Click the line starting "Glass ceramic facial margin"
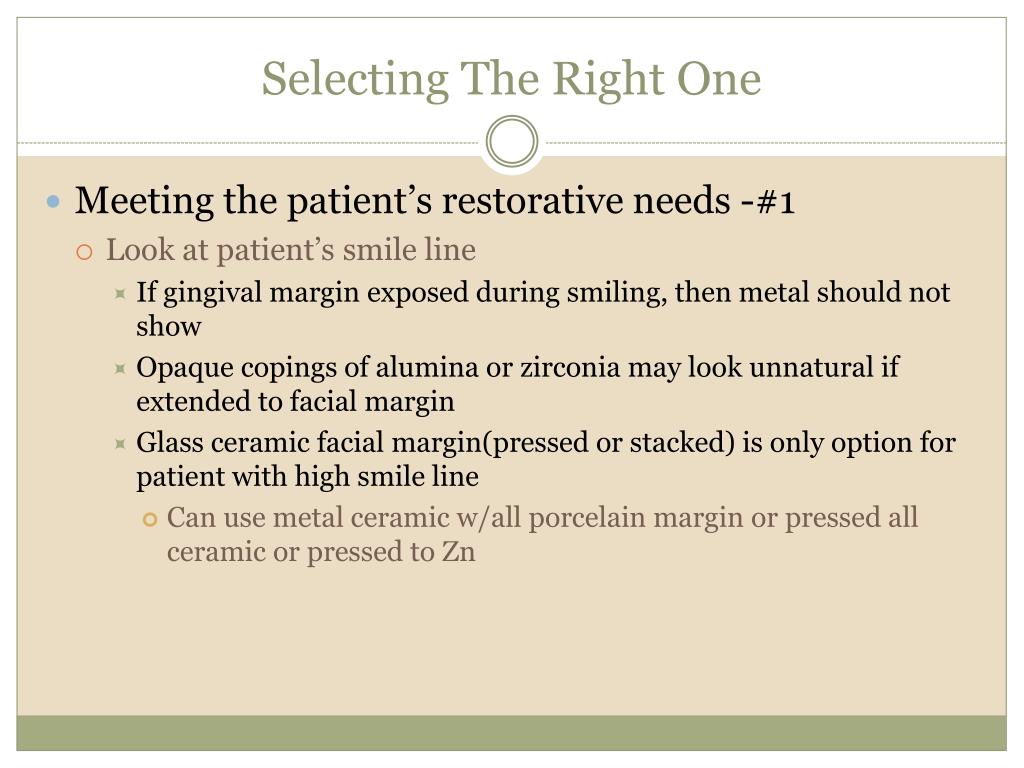Screen dimensions: 1024x768 click(x=545, y=442)
